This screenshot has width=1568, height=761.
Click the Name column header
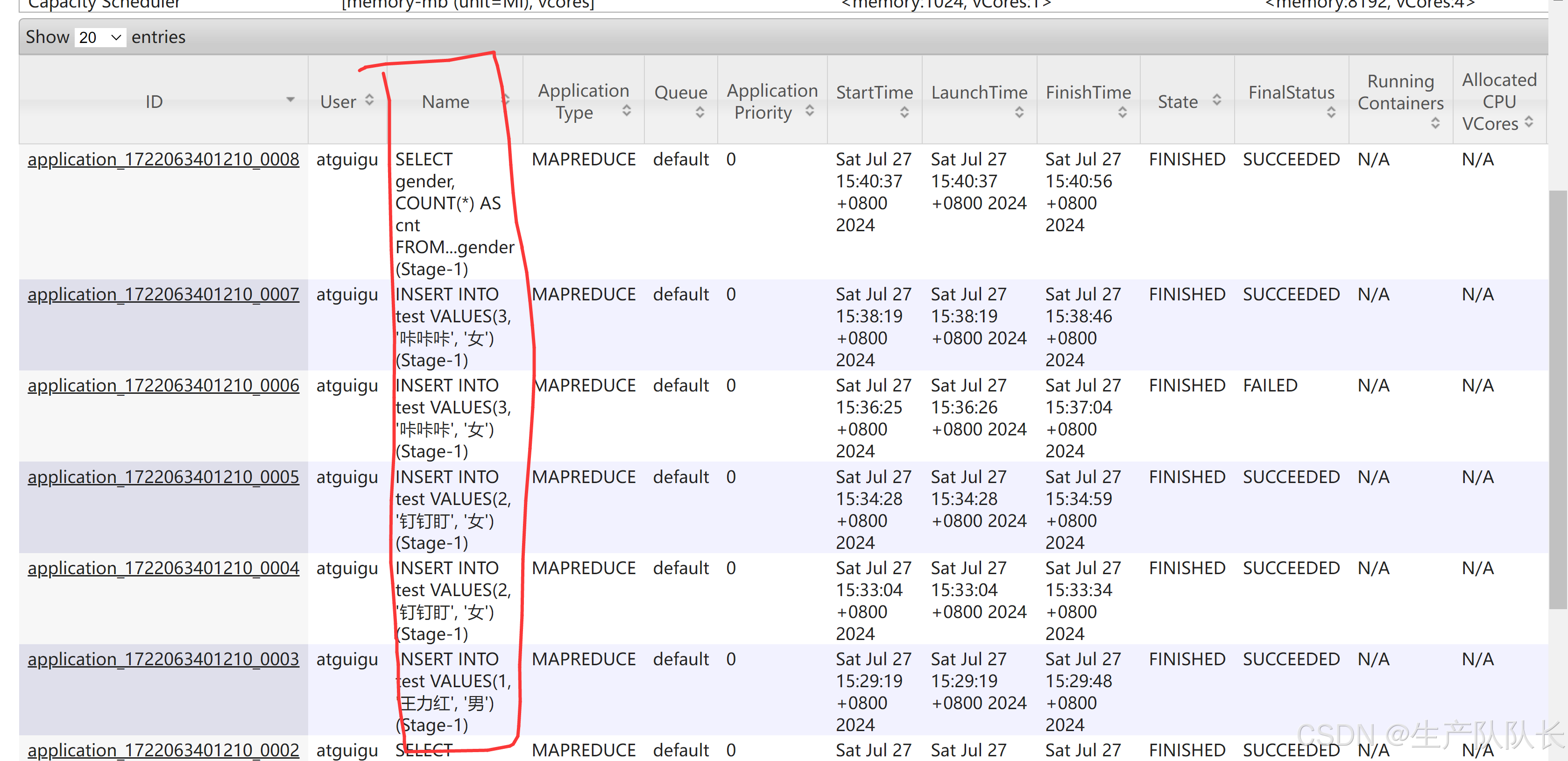tap(445, 102)
